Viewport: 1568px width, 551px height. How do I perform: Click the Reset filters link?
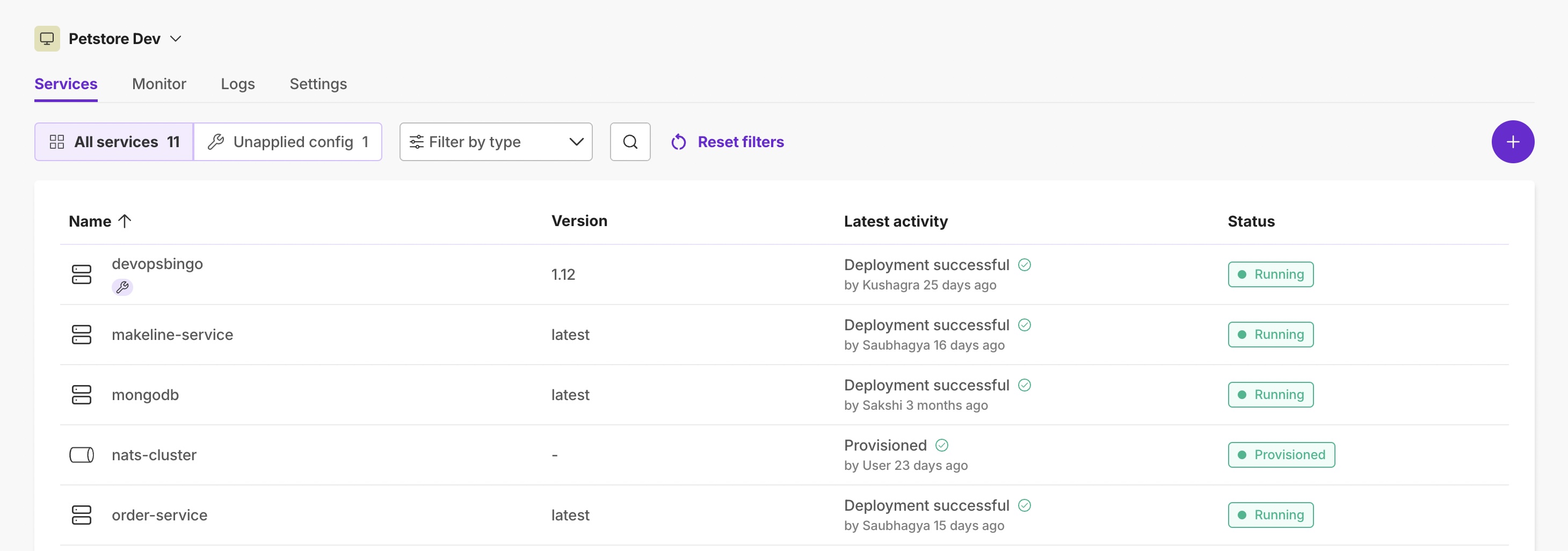coord(741,142)
